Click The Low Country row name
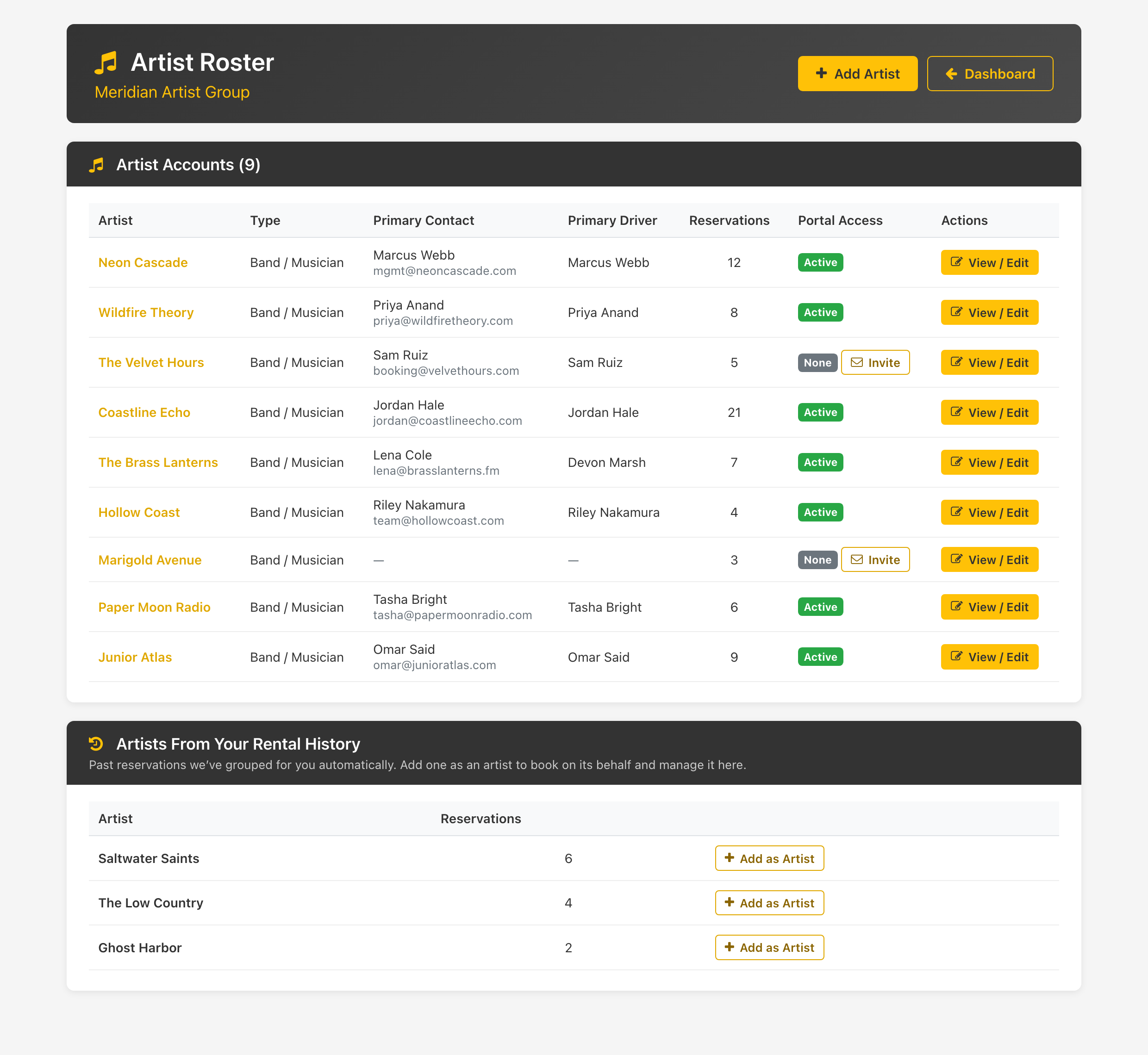Screen dimensions: 1148x1055 click(x=150, y=903)
